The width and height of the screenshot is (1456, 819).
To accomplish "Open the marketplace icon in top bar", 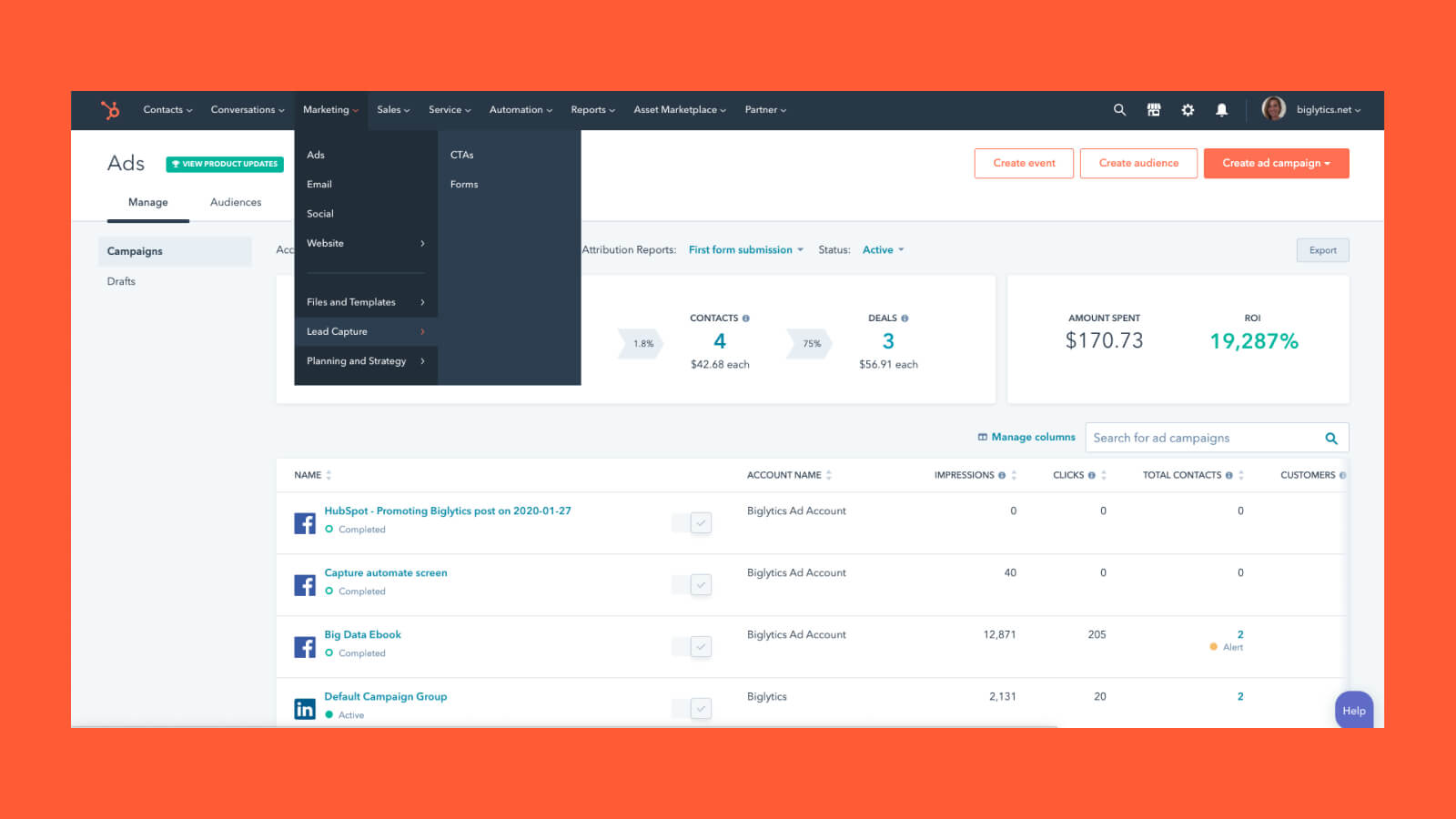I will coord(1154,110).
